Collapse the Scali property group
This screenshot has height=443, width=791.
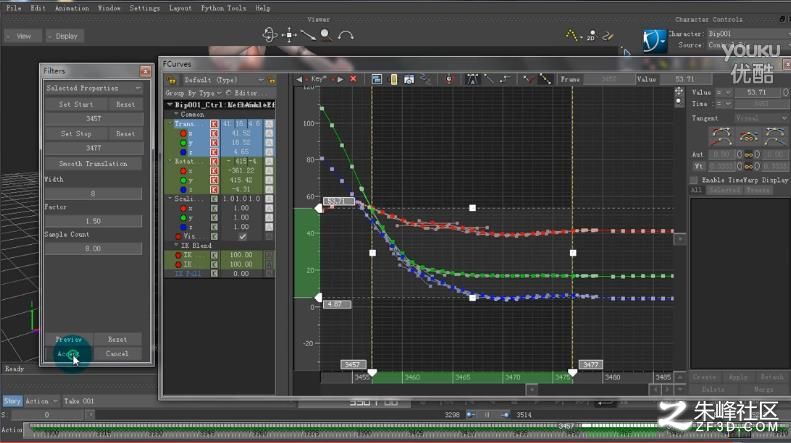point(170,199)
